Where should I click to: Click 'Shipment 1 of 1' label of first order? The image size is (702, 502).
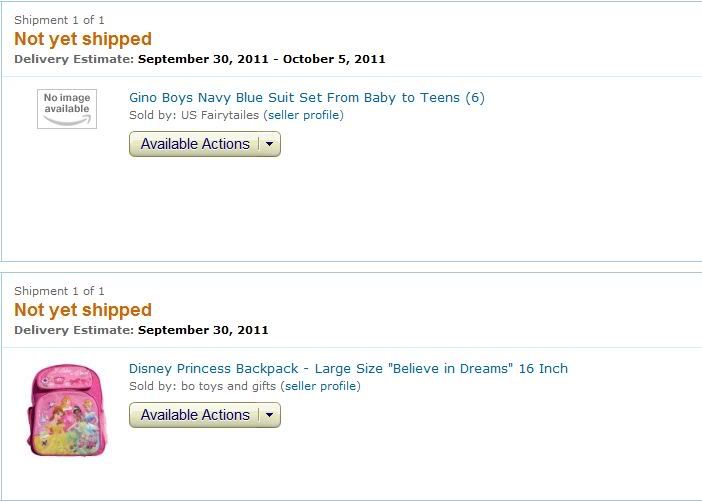click(59, 20)
